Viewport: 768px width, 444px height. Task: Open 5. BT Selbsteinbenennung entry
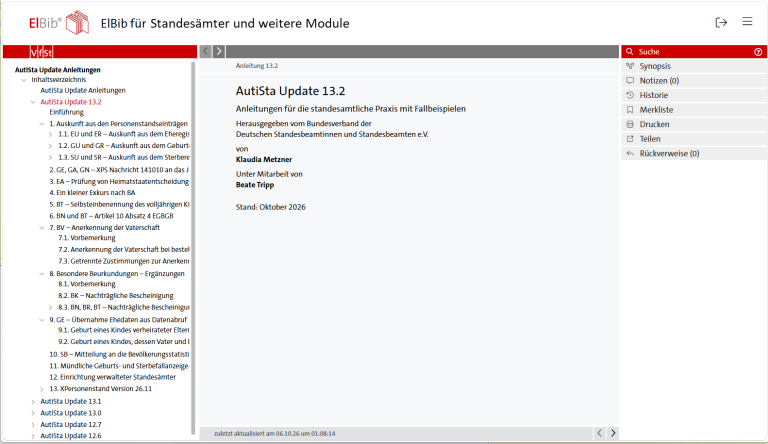coord(119,204)
